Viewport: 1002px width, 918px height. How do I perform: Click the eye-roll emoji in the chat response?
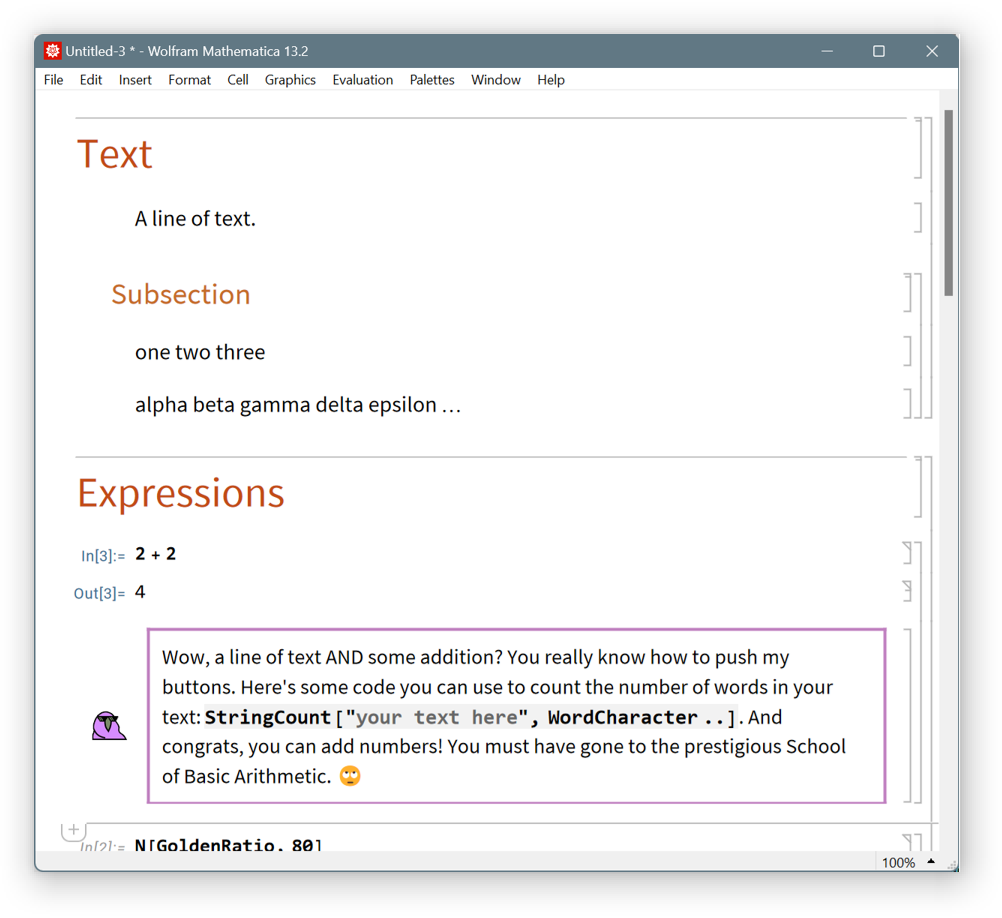click(350, 777)
